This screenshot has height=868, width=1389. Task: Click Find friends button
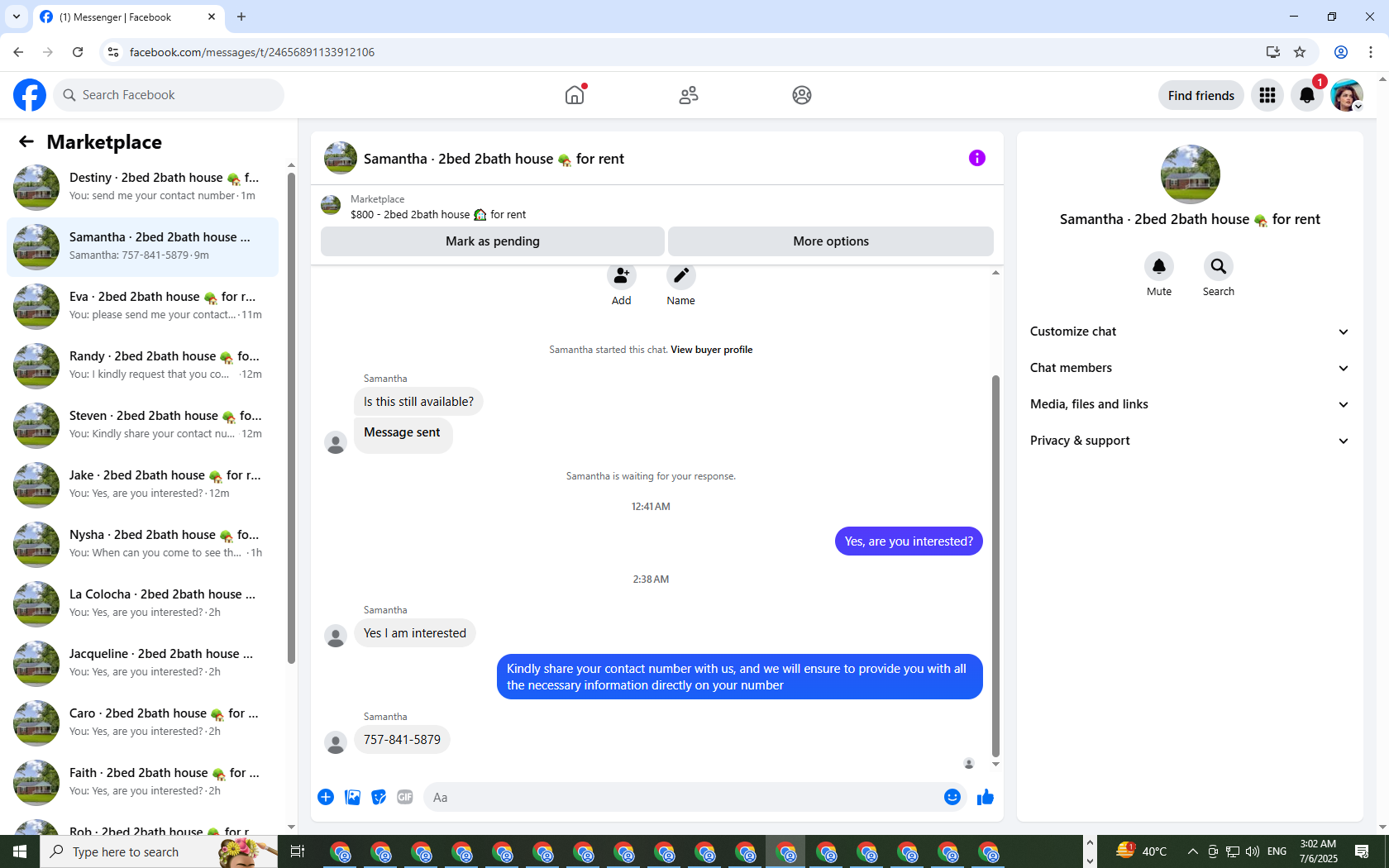point(1201,95)
